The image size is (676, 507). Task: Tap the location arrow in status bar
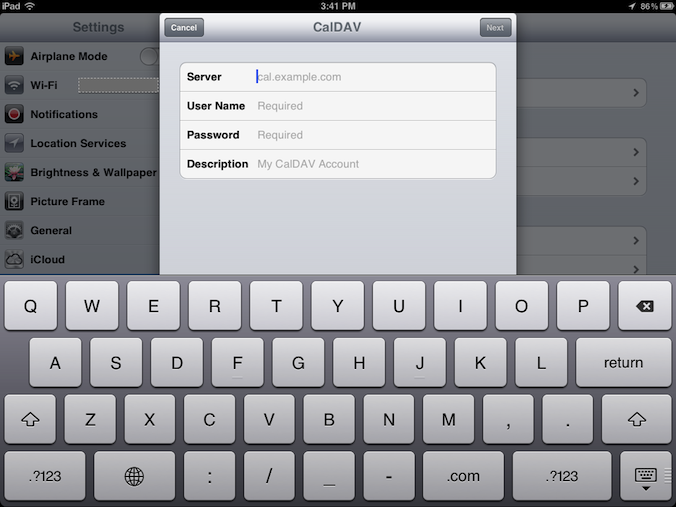(632, 6)
